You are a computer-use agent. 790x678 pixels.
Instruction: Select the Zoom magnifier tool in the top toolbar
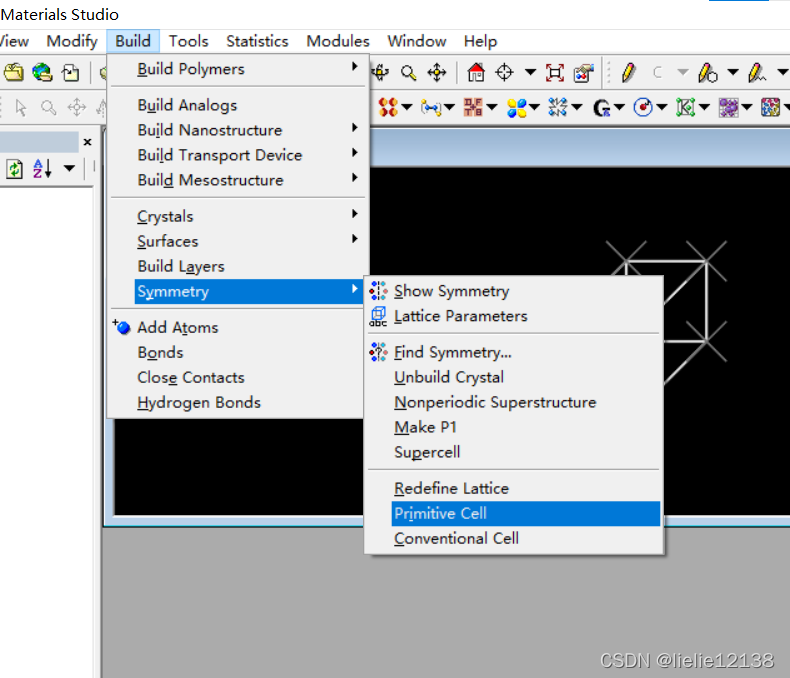coord(409,73)
